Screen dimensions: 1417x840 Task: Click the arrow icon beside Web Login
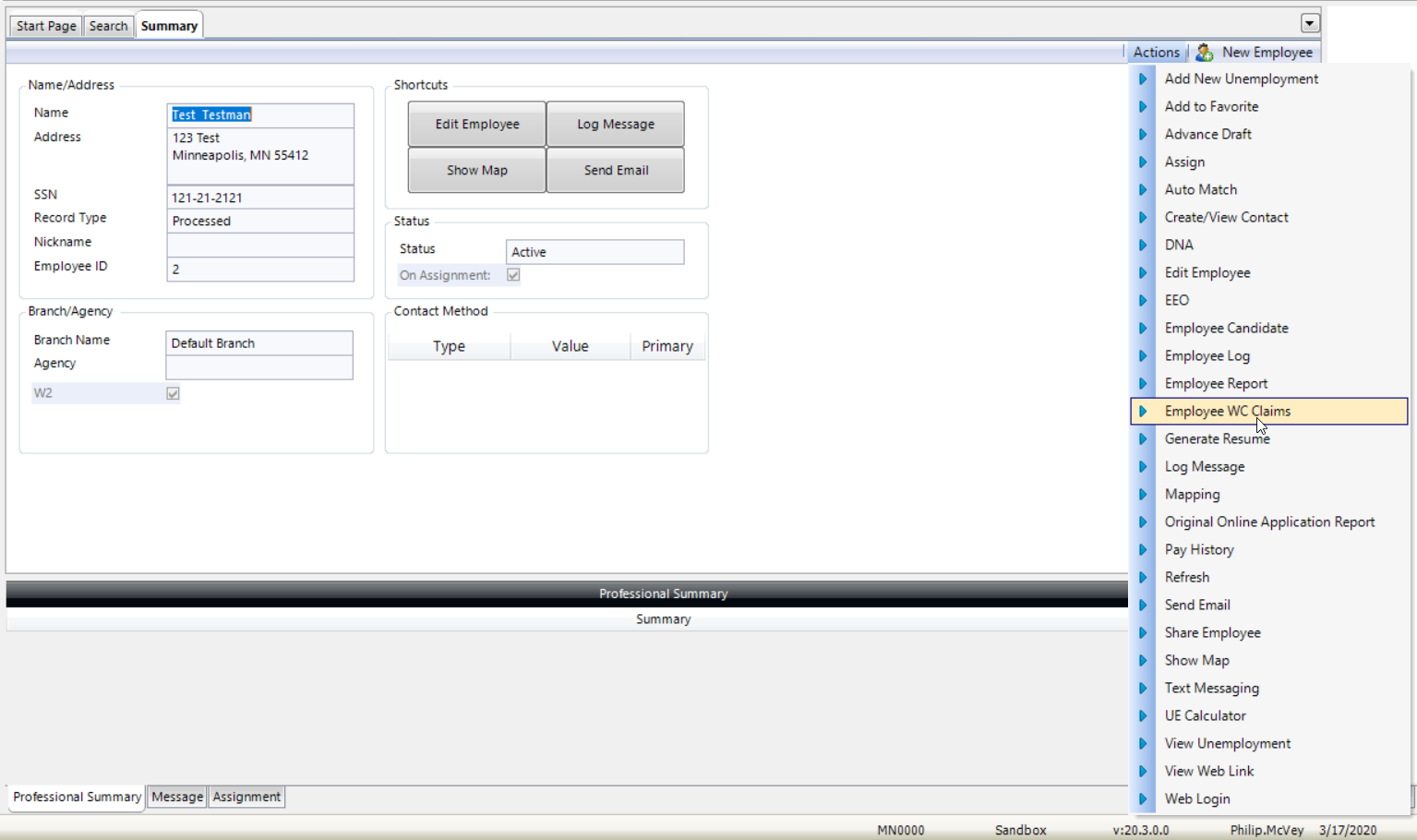[1143, 799]
